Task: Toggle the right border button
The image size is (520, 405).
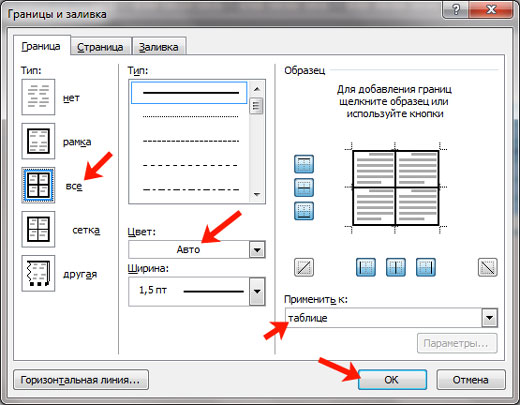Action: (x=426, y=267)
